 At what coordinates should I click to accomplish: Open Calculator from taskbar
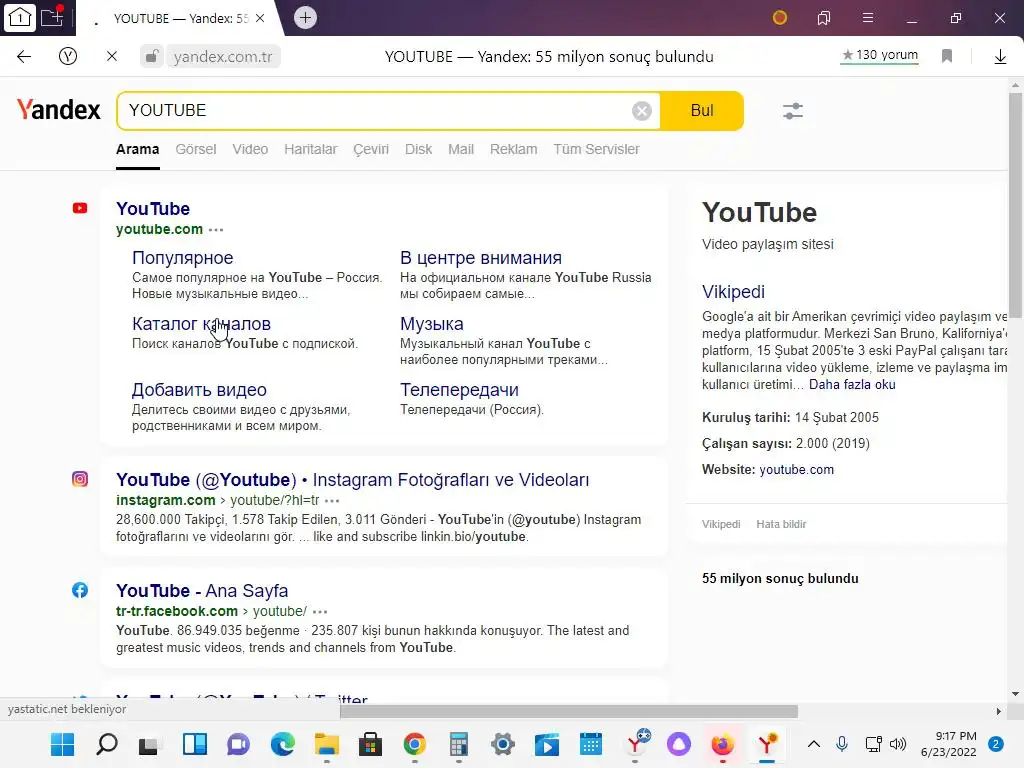point(458,744)
